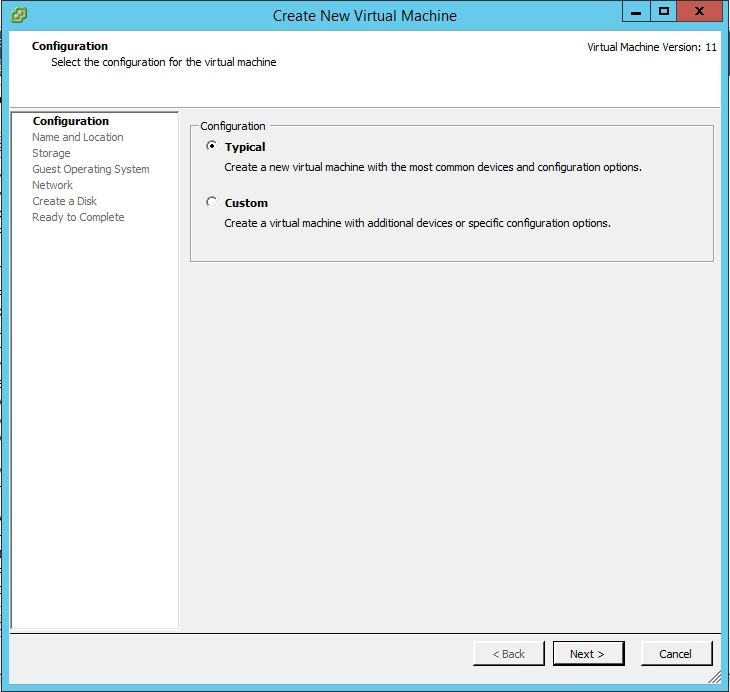Image resolution: width=730 pixels, height=692 pixels.
Task: Go to the next wizard step
Action: coord(588,653)
